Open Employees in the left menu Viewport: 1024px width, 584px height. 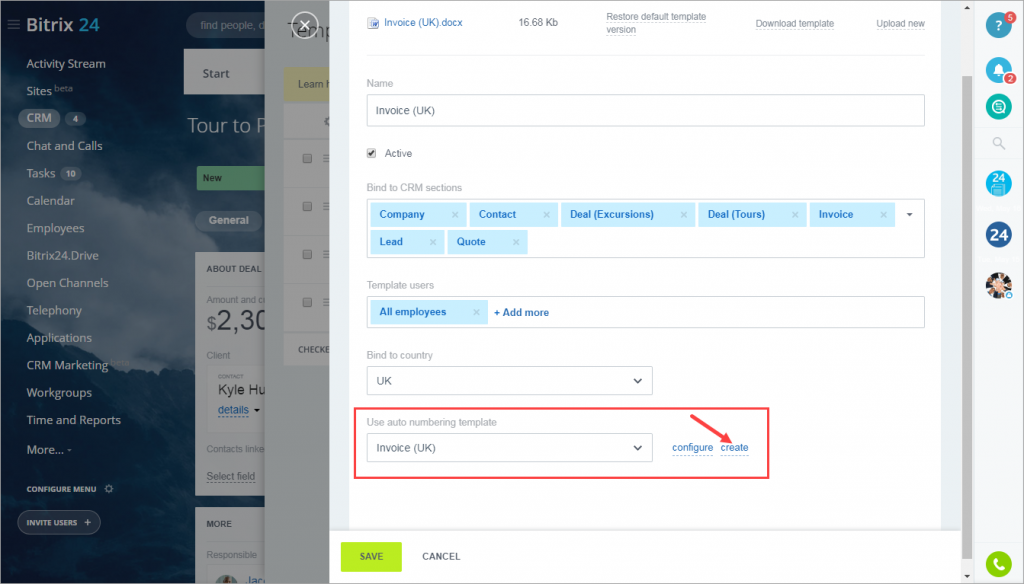(x=56, y=229)
